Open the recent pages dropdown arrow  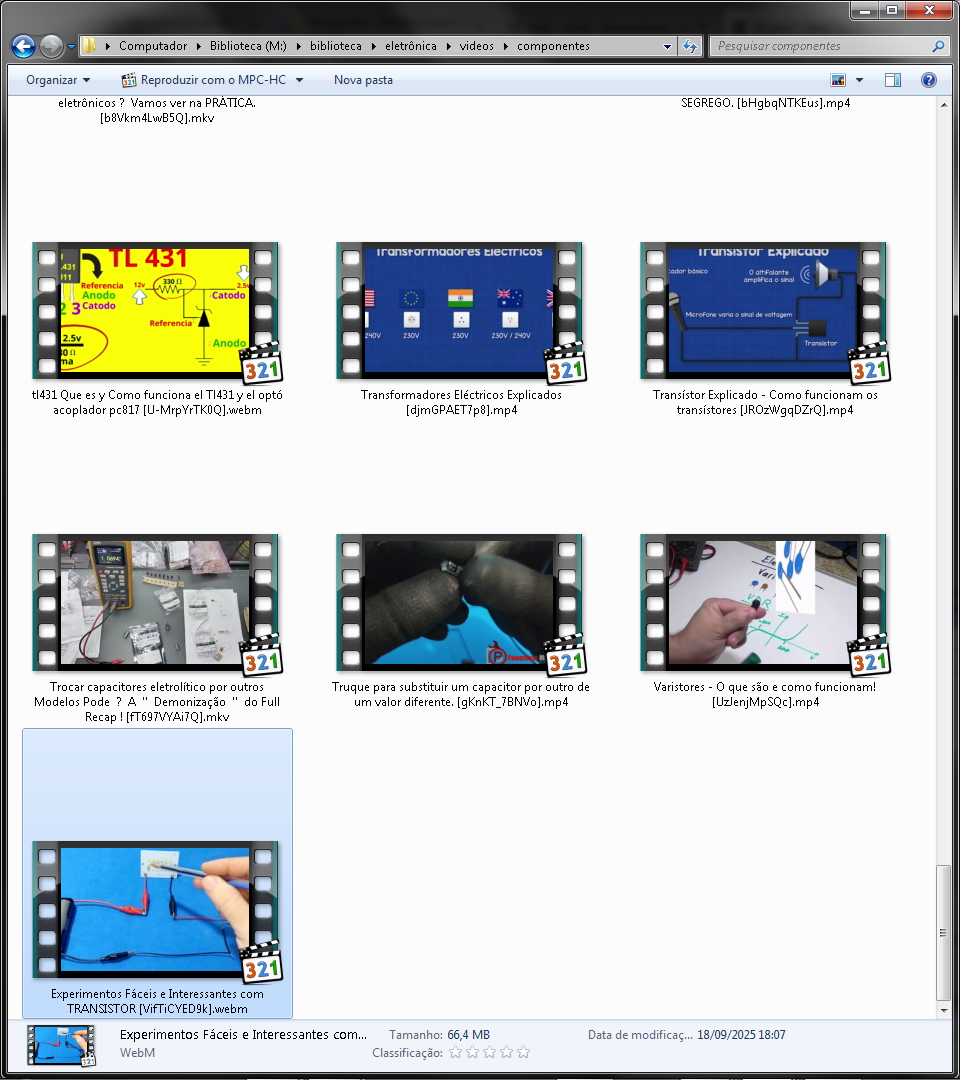click(x=71, y=47)
